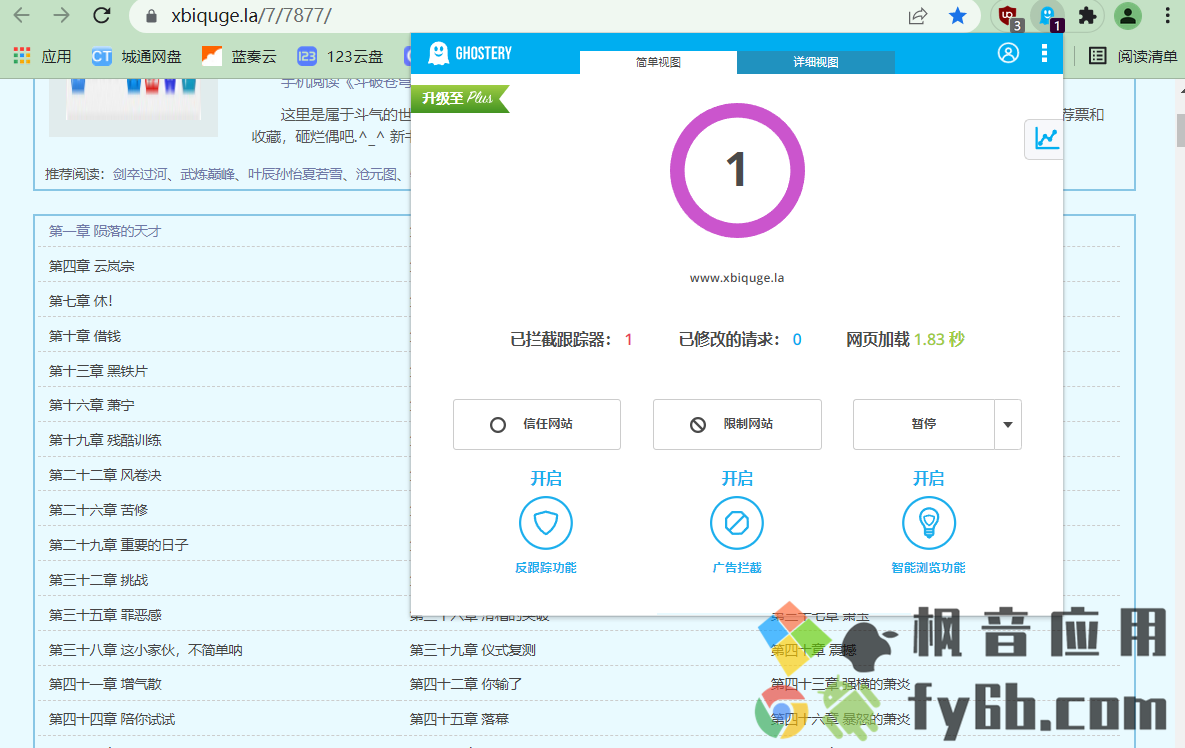The image size is (1185, 748).
Task: Open chapter 第二十九章 重要的日子
Action: tap(119, 545)
